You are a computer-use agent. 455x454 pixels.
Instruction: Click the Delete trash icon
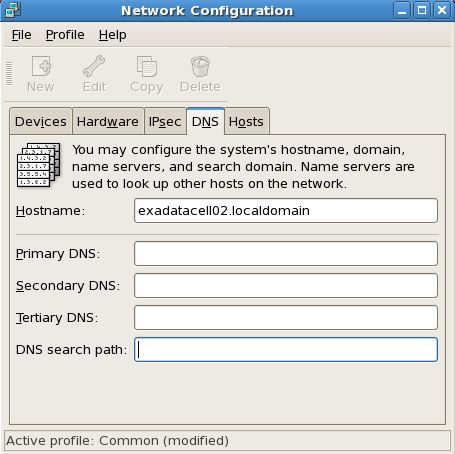(x=200, y=66)
